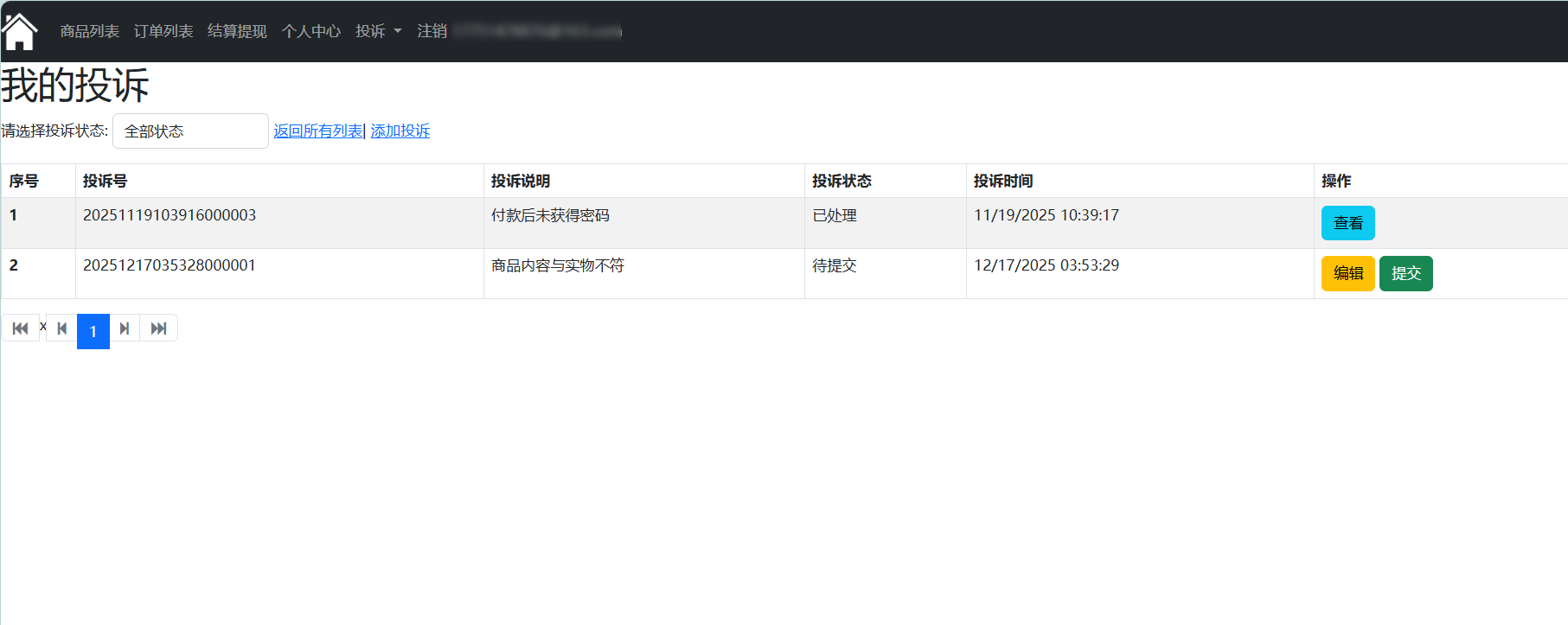This screenshot has width=1568, height=625.
Task: View the processed complaint with 查看
Action: (x=1347, y=223)
